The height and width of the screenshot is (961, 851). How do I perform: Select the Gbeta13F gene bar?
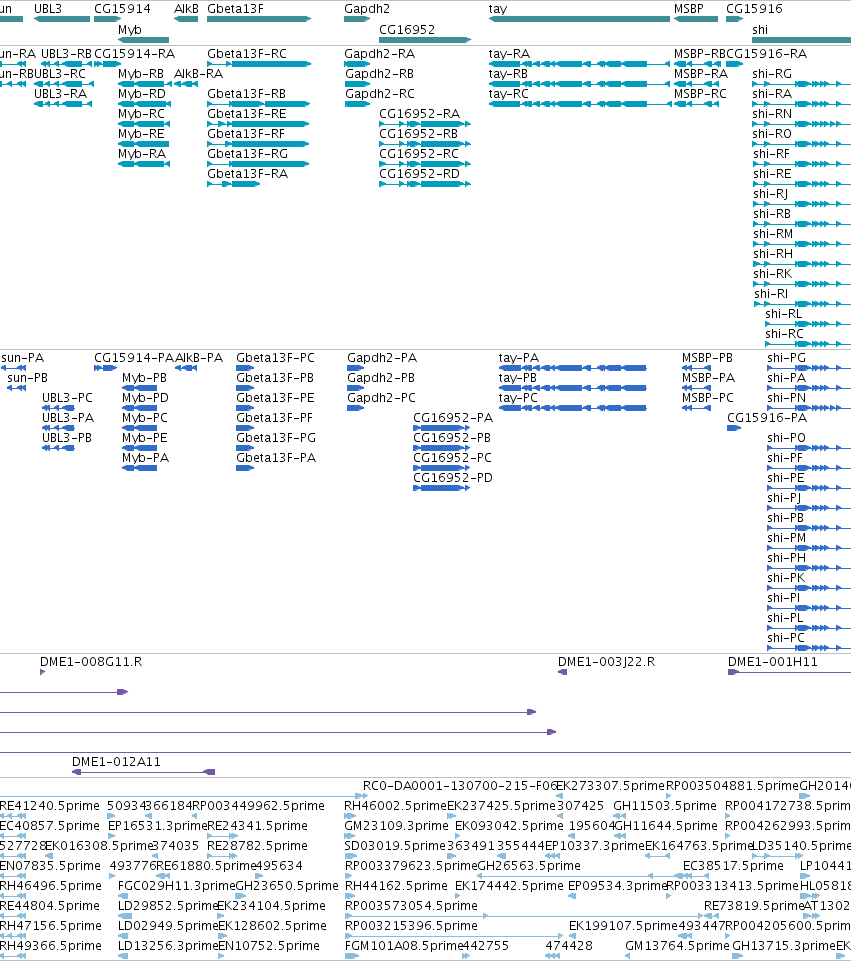coord(259,19)
